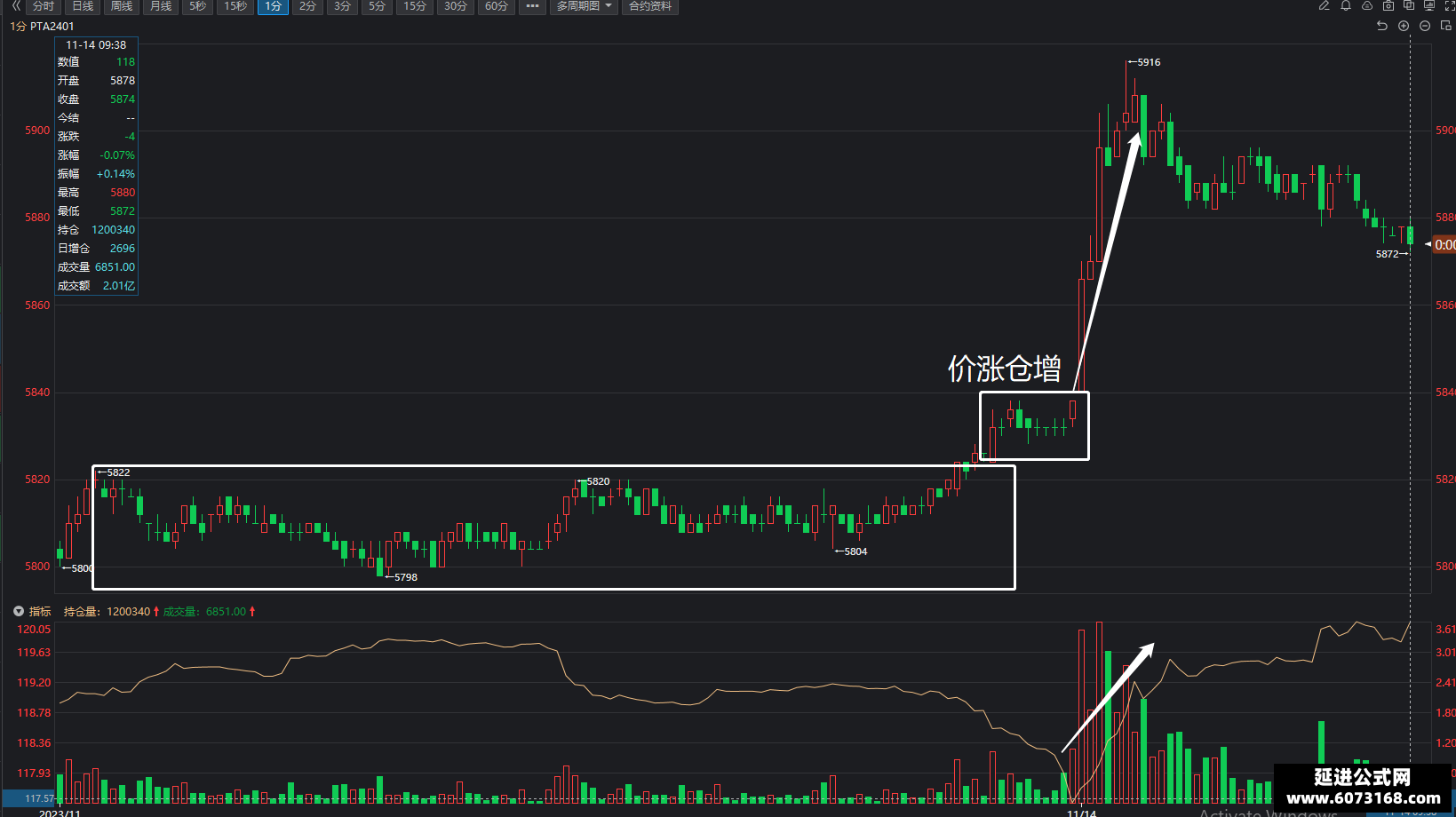Zoom out with the minus circle icon
Image resolution: width=1456 pixels, height=817 pixels.
pyautogui.click(x=1425, y=26)
